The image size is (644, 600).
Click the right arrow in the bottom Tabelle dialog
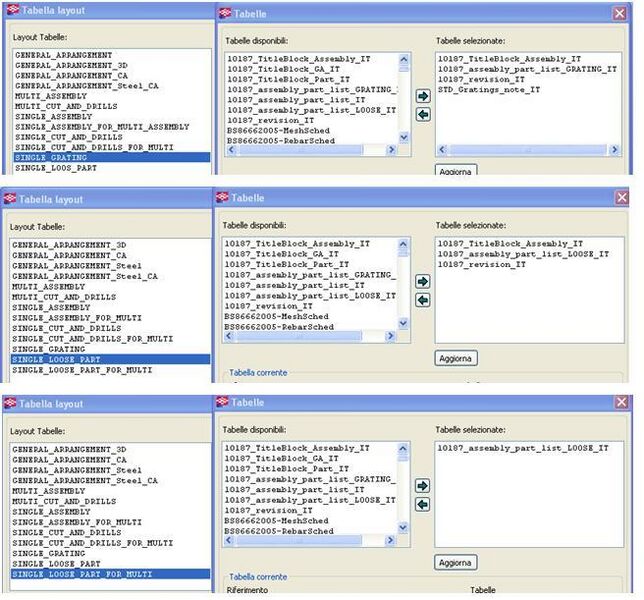pos(422,485)
